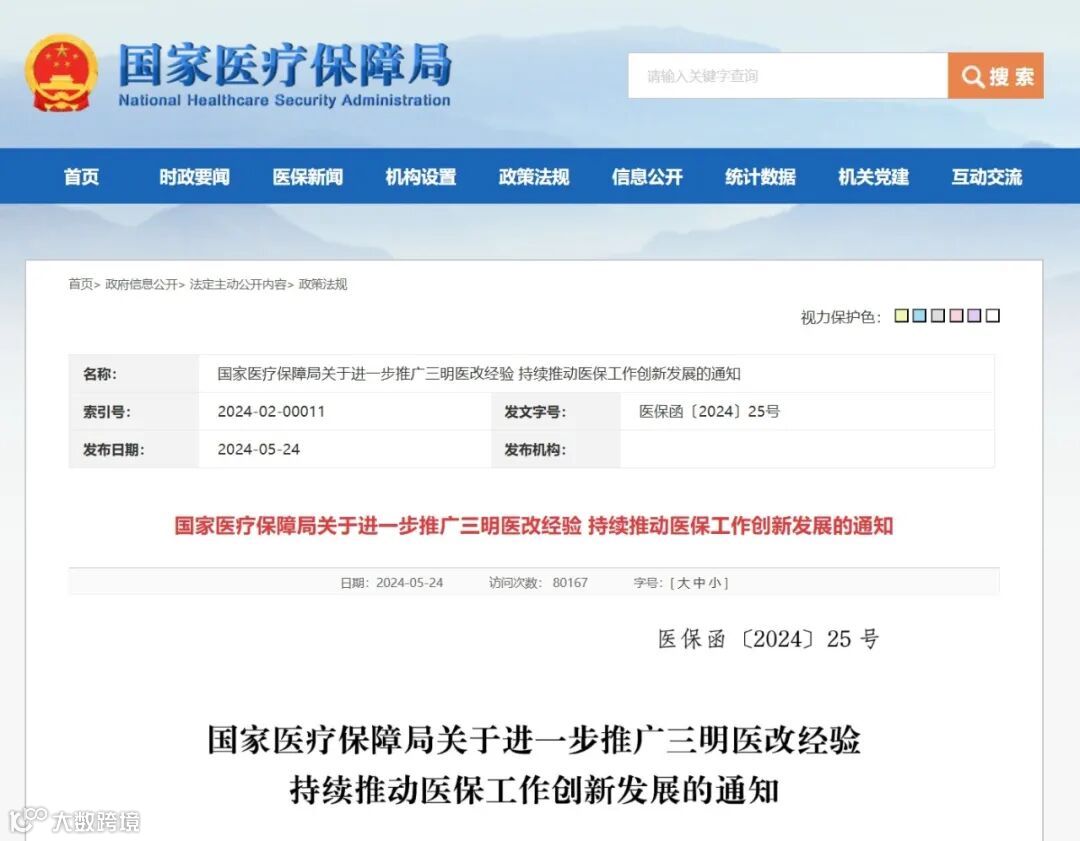Click the 视力保护色 label
Screen dimensions: 1080x841
coord(840,317)
